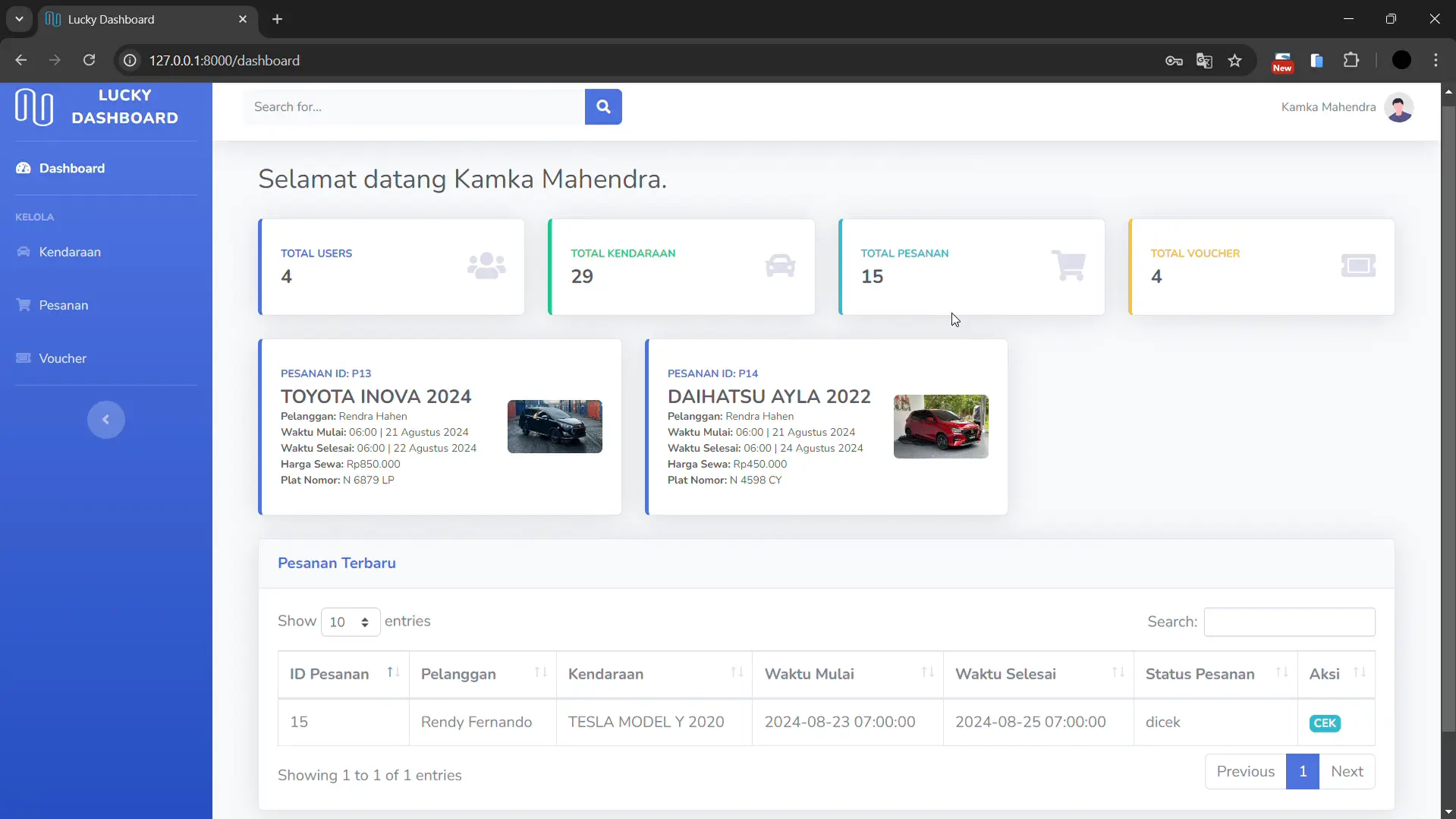Open the password manager key icon

[x=1174, y=61]
